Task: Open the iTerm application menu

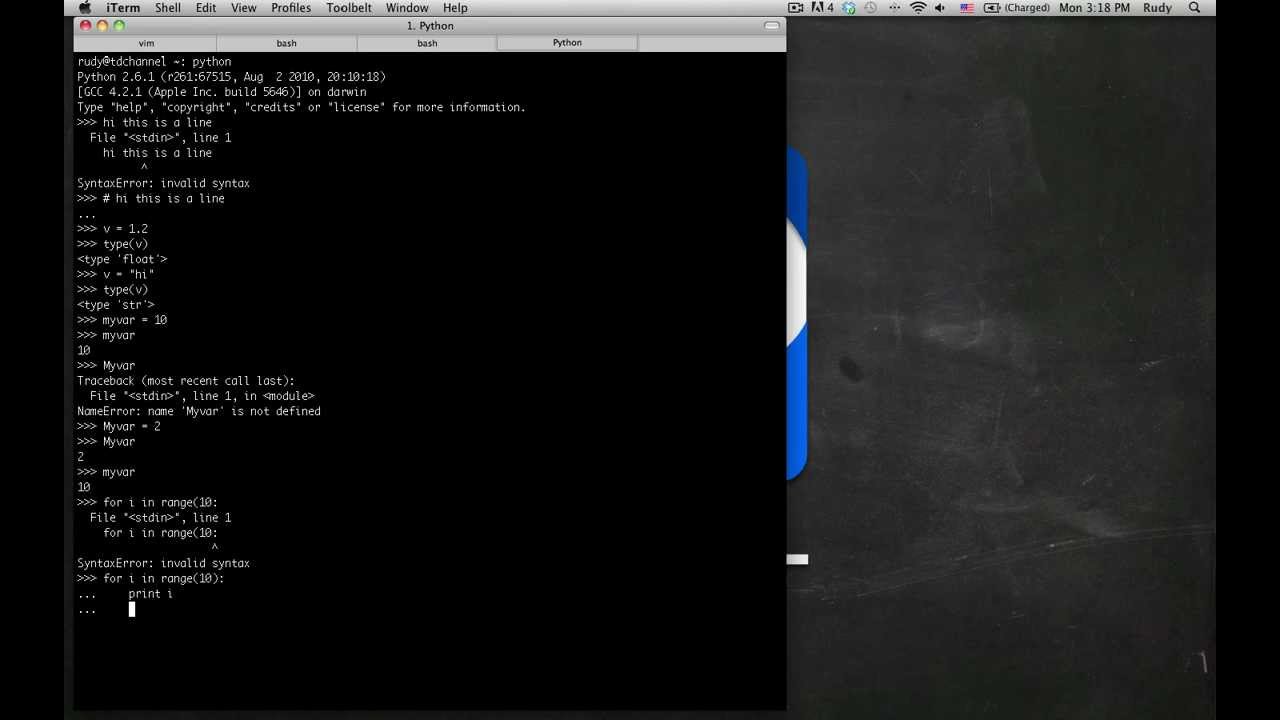Action: tap(123, 8)
